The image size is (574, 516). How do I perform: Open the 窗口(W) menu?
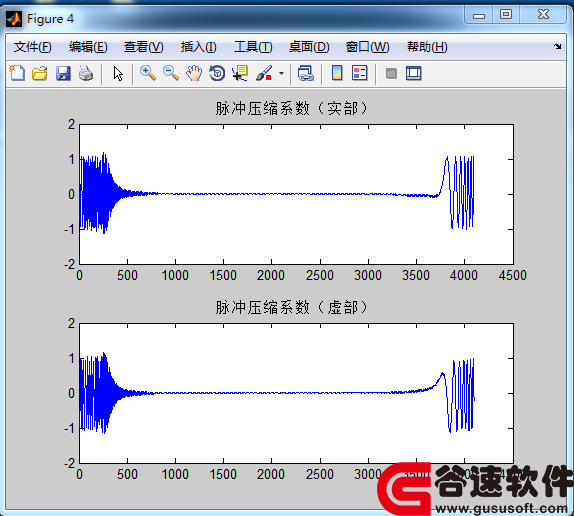pos(368,47)
